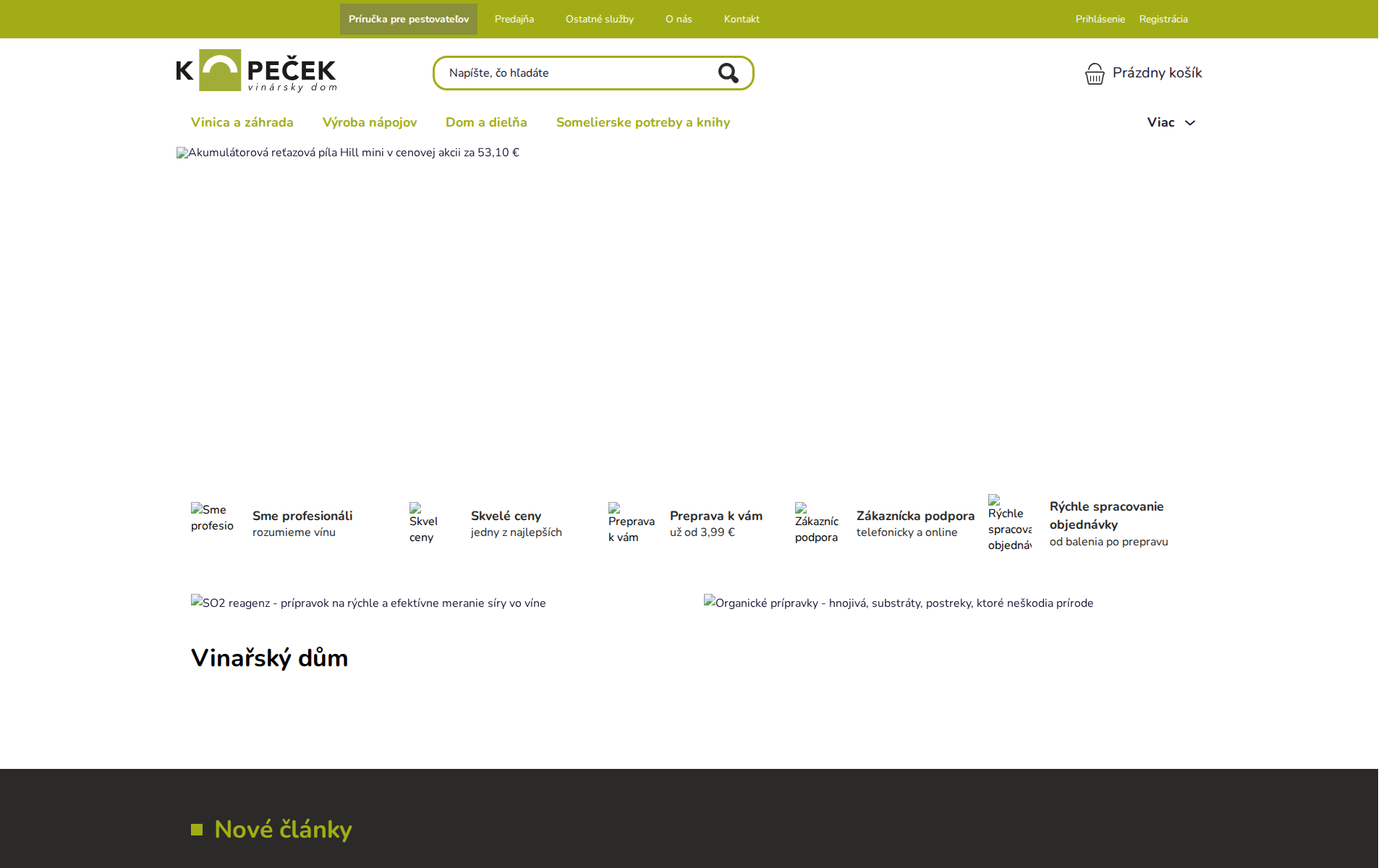1389x868 pixels.
Task: Open Somelierske potreby a knihy category
Action: coord(643,123)
